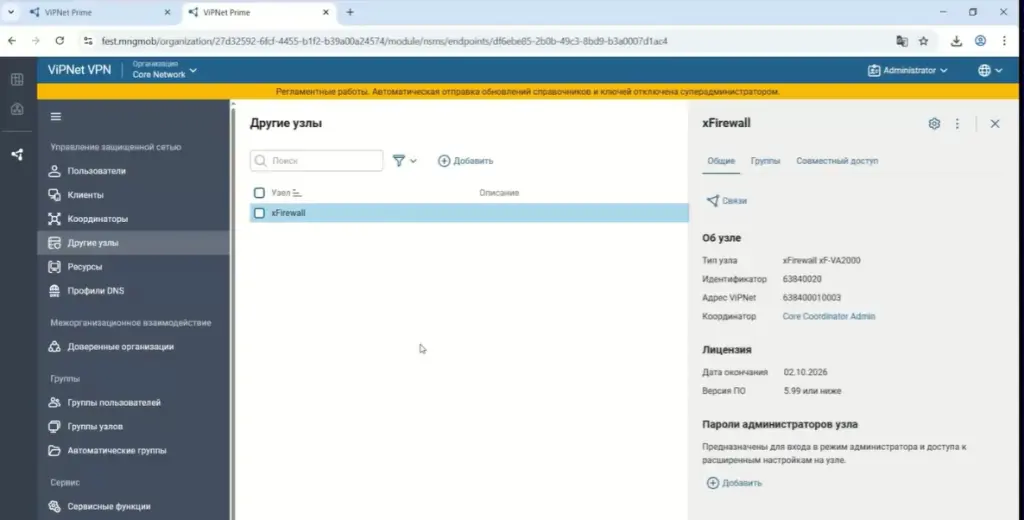
Task: Reload the page in browser
Action: (x=59, y=41)
